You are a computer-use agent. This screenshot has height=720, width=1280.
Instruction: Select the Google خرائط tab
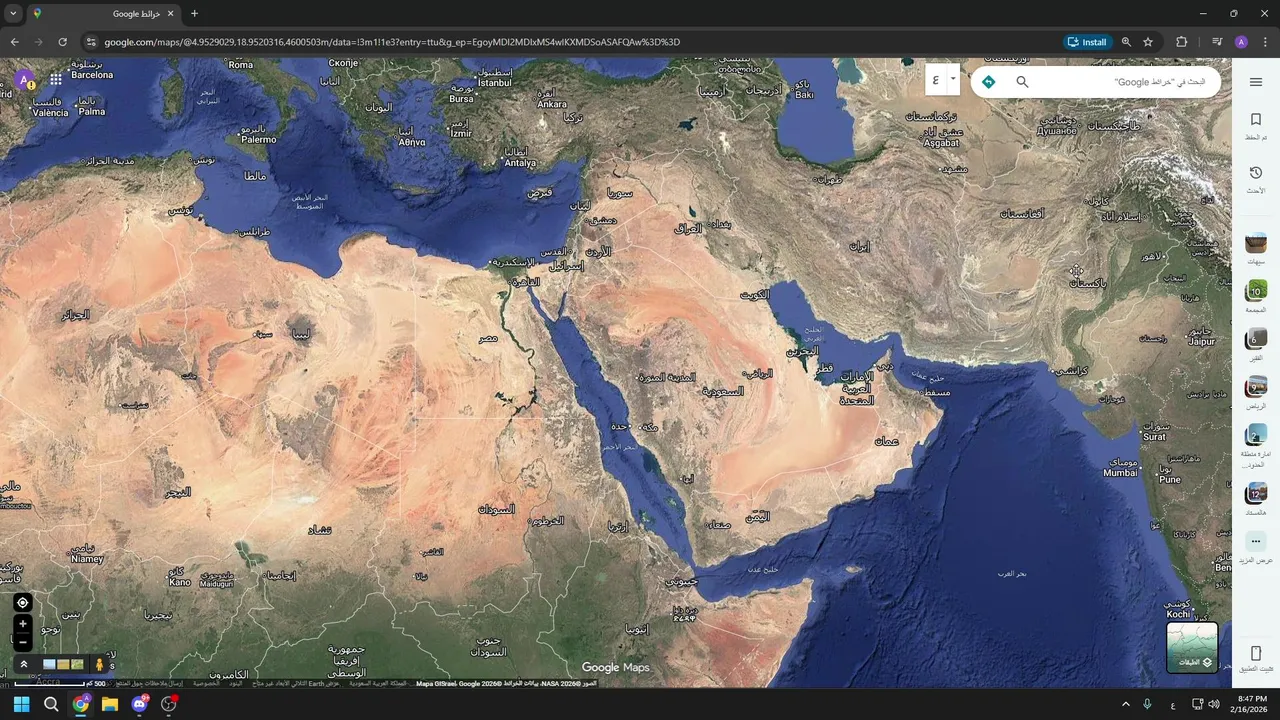click(102, 14)
